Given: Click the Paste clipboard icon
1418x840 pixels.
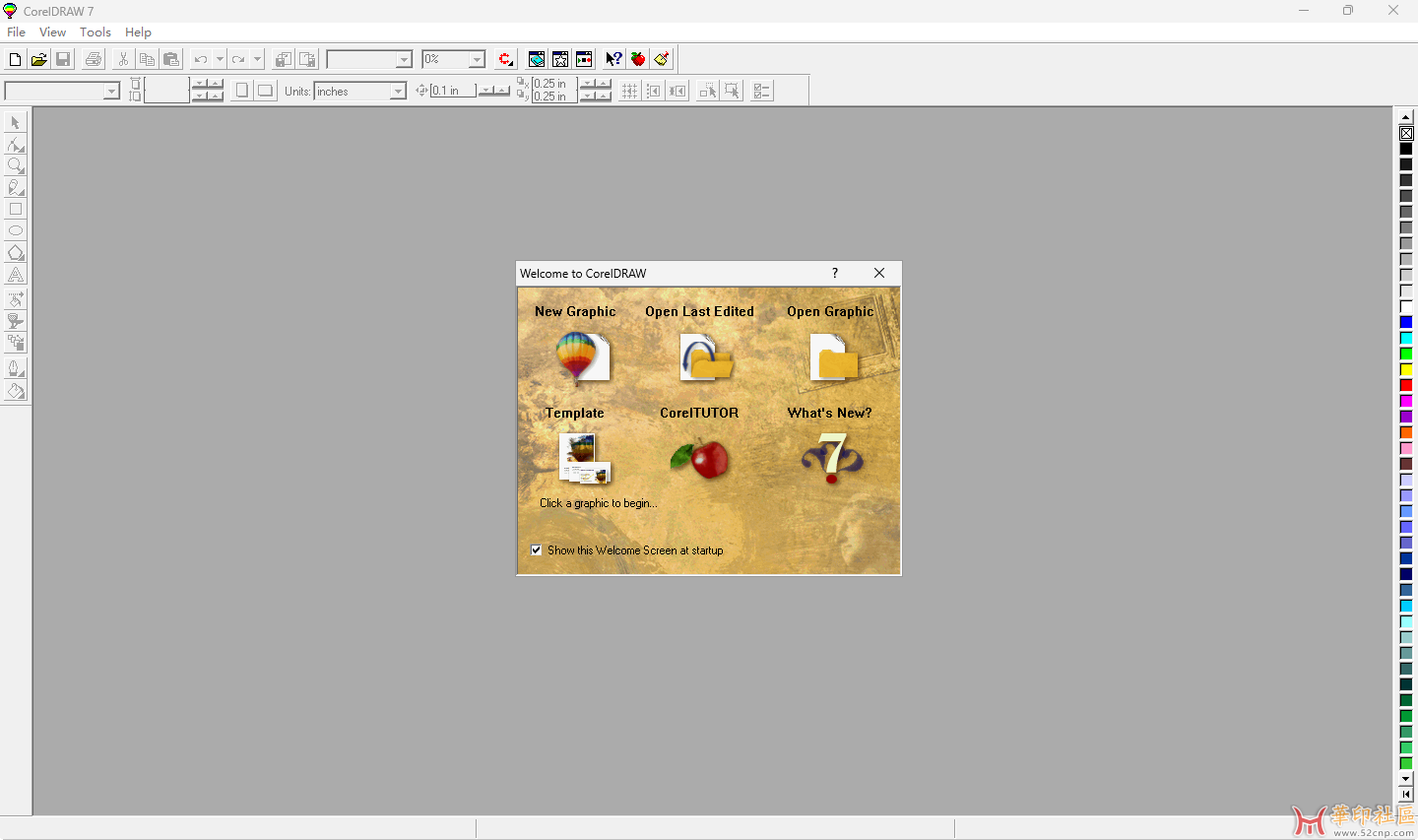Looking at the screenshot, I should 171,59.
